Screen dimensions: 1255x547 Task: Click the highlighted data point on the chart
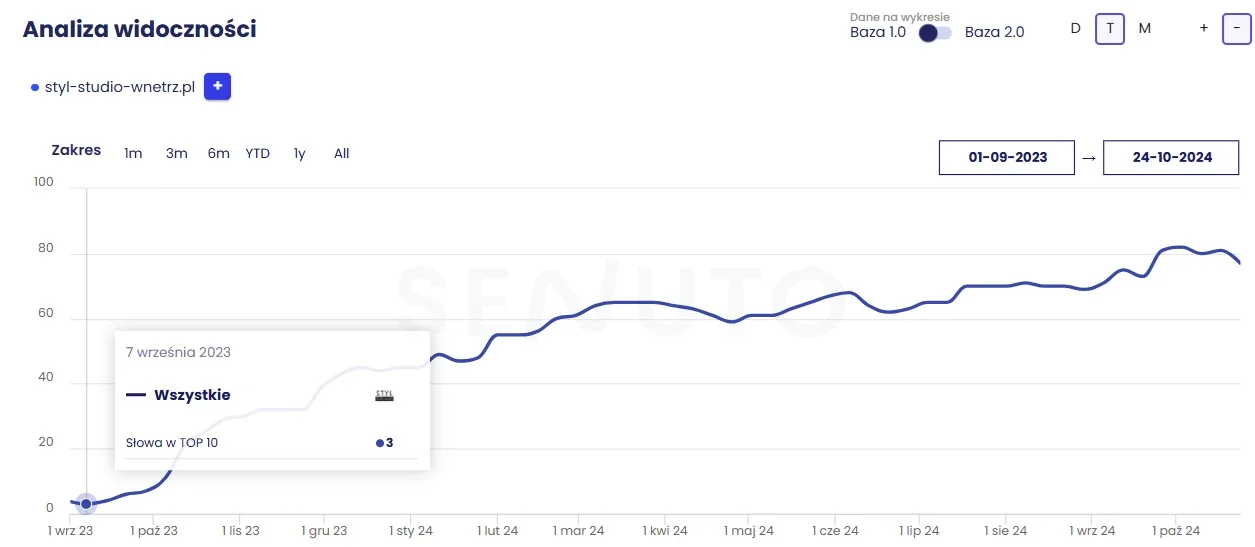tap(86, 503)
